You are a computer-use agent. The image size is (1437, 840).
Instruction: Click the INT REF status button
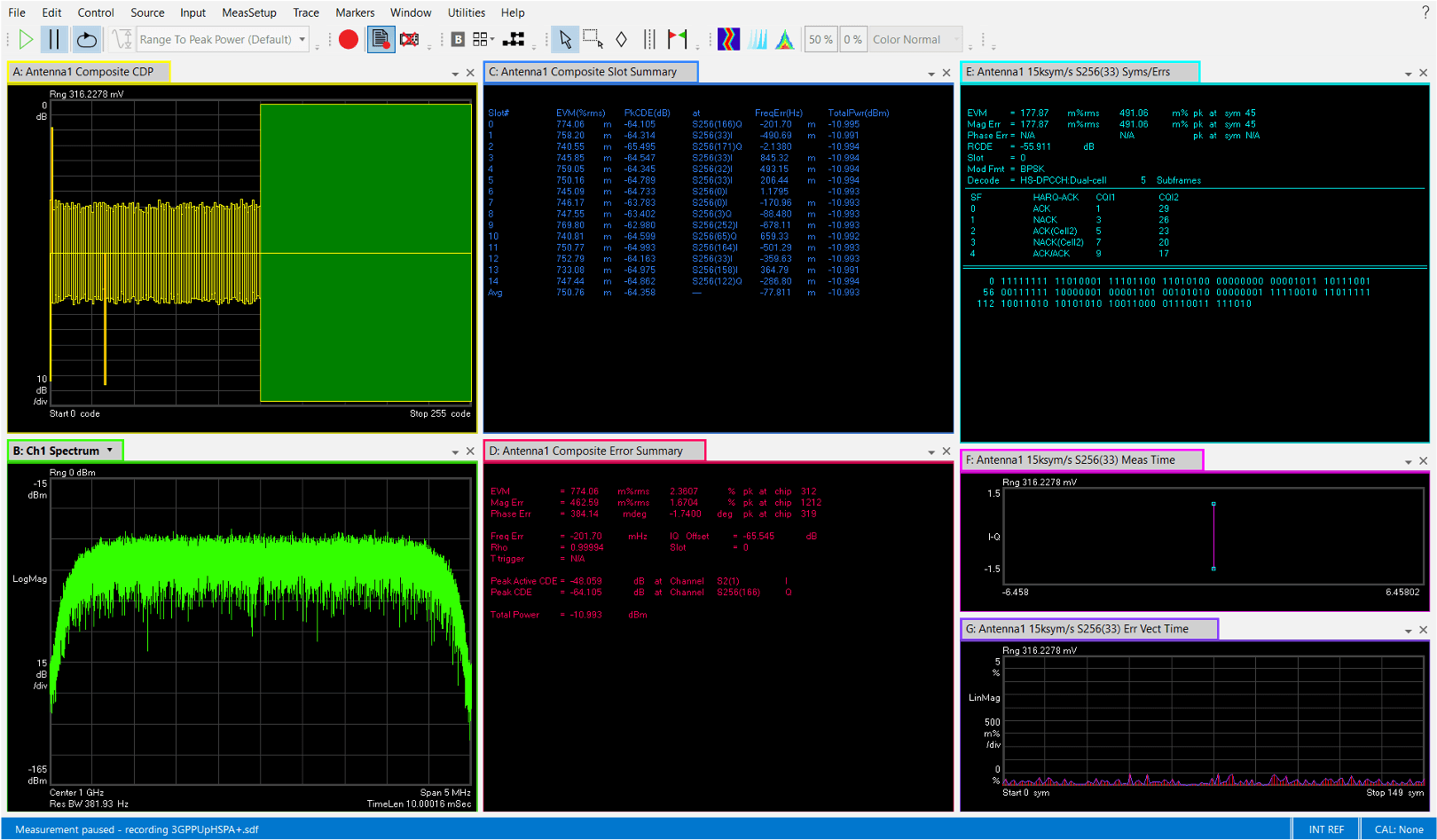click(1326, 829)
